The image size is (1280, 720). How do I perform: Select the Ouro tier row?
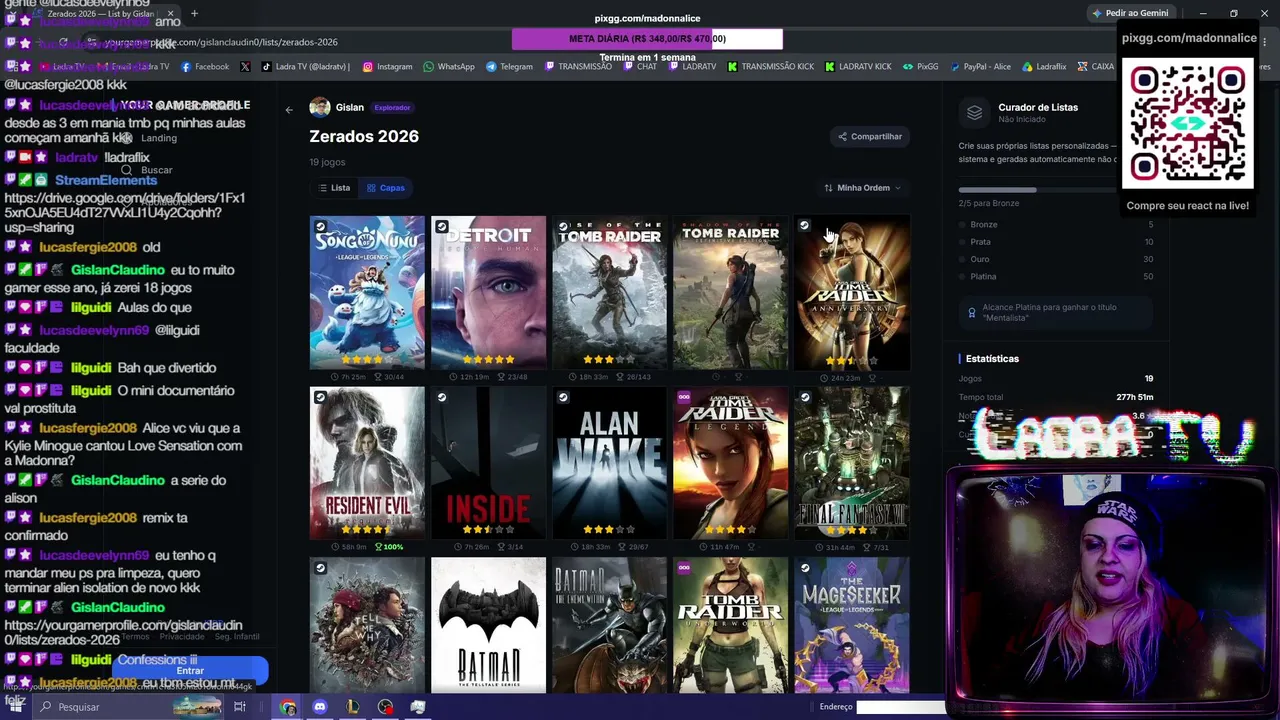click(x=1056, y=259)
